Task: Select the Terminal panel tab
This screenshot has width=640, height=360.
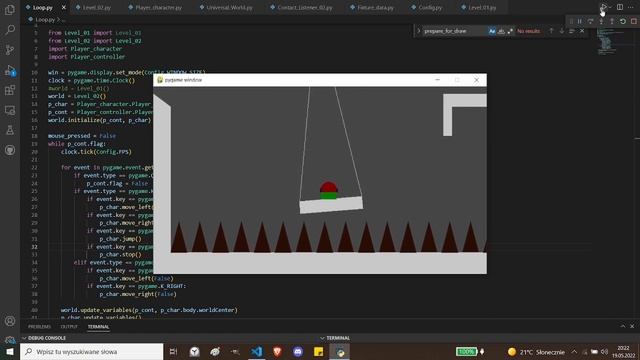Action: pyautogui.click(x=98, y=327)
